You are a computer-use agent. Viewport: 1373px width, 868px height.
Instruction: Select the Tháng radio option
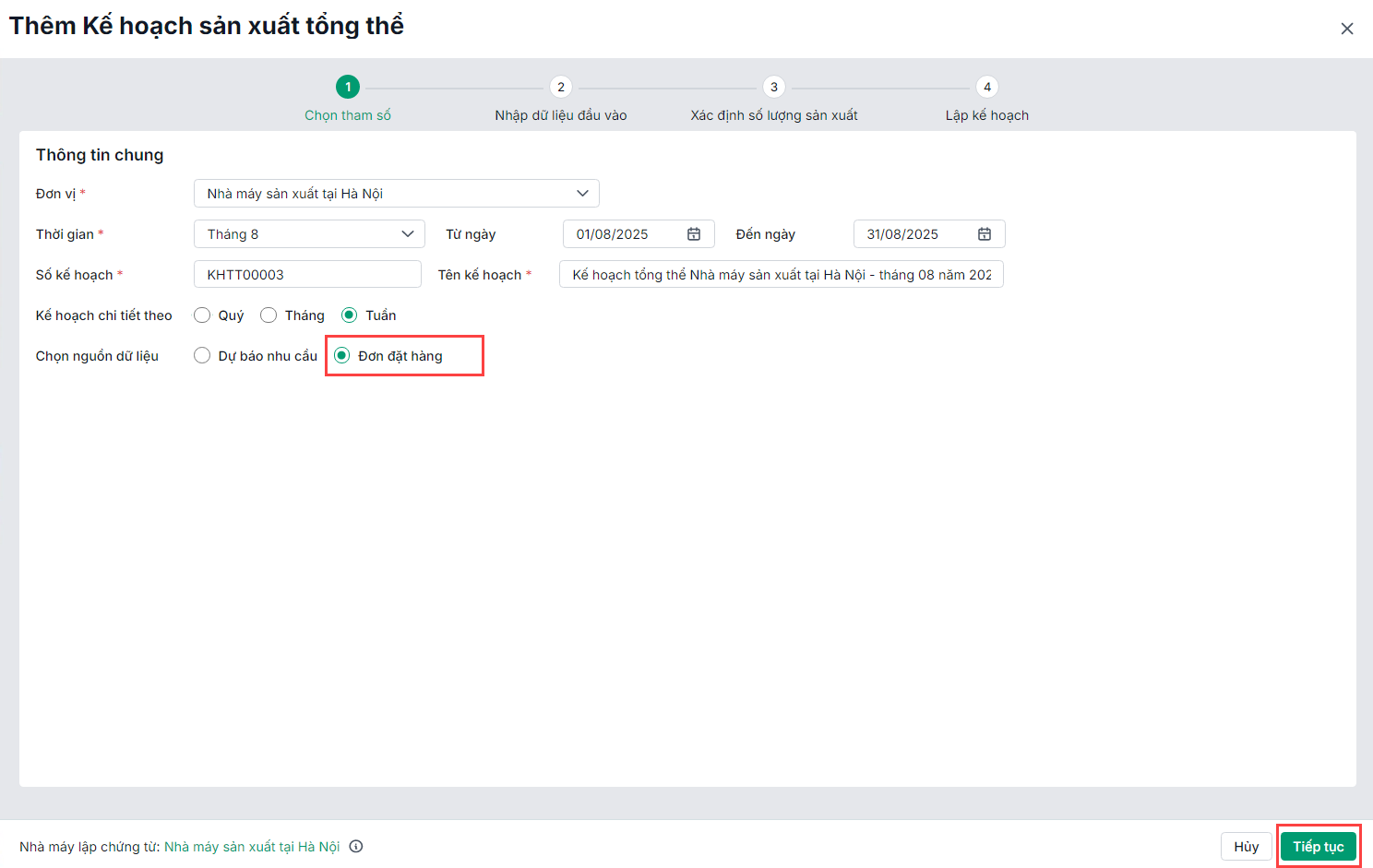[x=269, y=315]
